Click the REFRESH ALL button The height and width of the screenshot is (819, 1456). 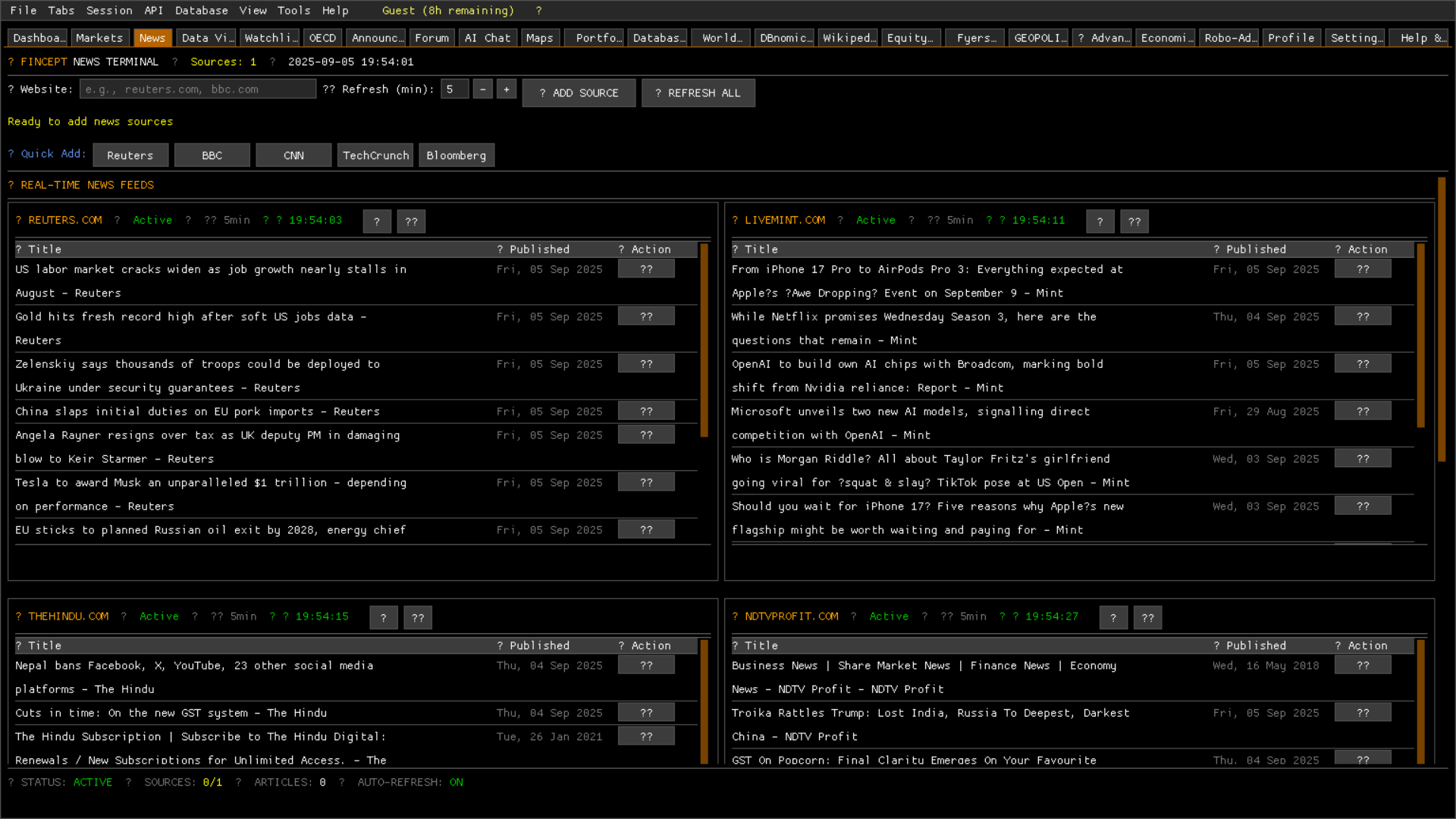698,93
